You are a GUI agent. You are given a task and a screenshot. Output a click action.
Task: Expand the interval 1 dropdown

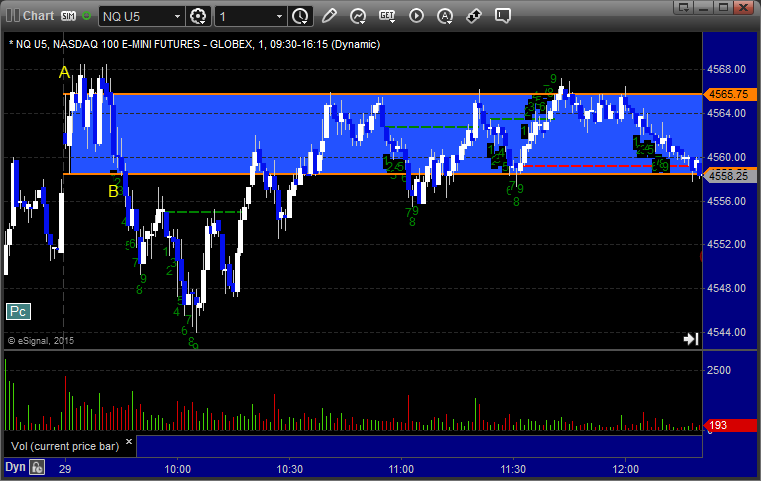pyautogui.click(x=279, y=17)
